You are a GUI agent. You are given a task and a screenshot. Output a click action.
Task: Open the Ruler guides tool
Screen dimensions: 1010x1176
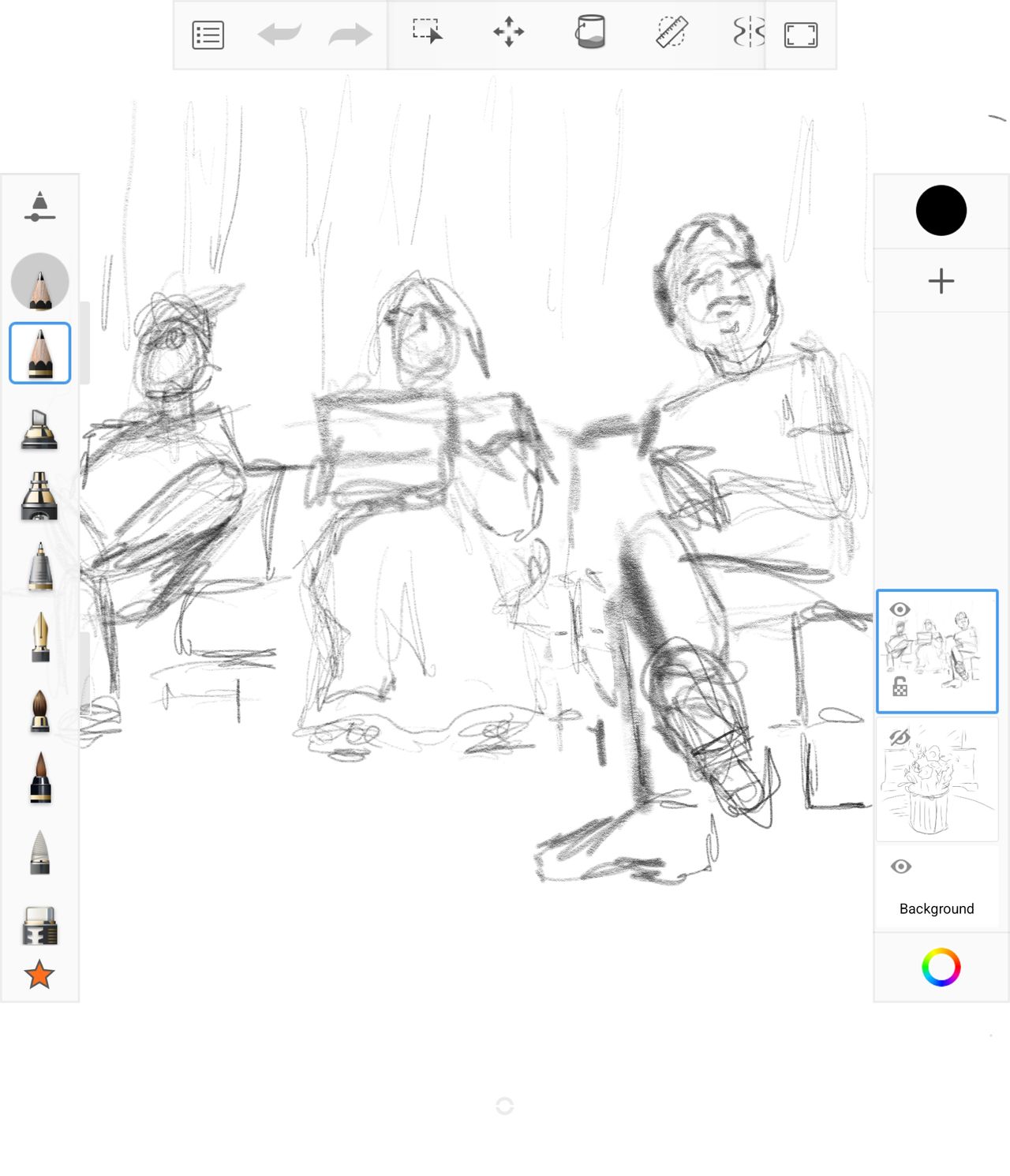(x=671, y=32)
